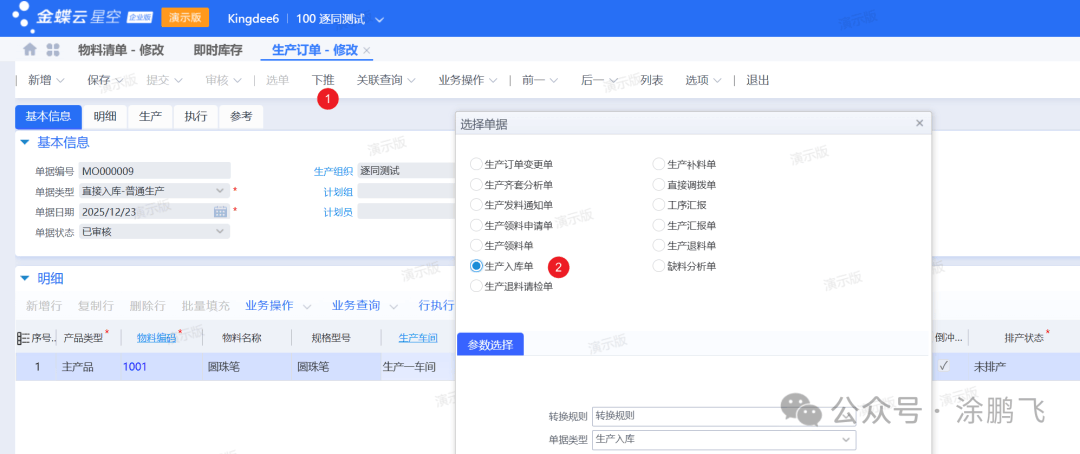Image resolution: width=1080 pixels, height=454 pixels.
Task: Open the 单据状态 dropdown
Action: pyautogui.click(x=220, y=231)
